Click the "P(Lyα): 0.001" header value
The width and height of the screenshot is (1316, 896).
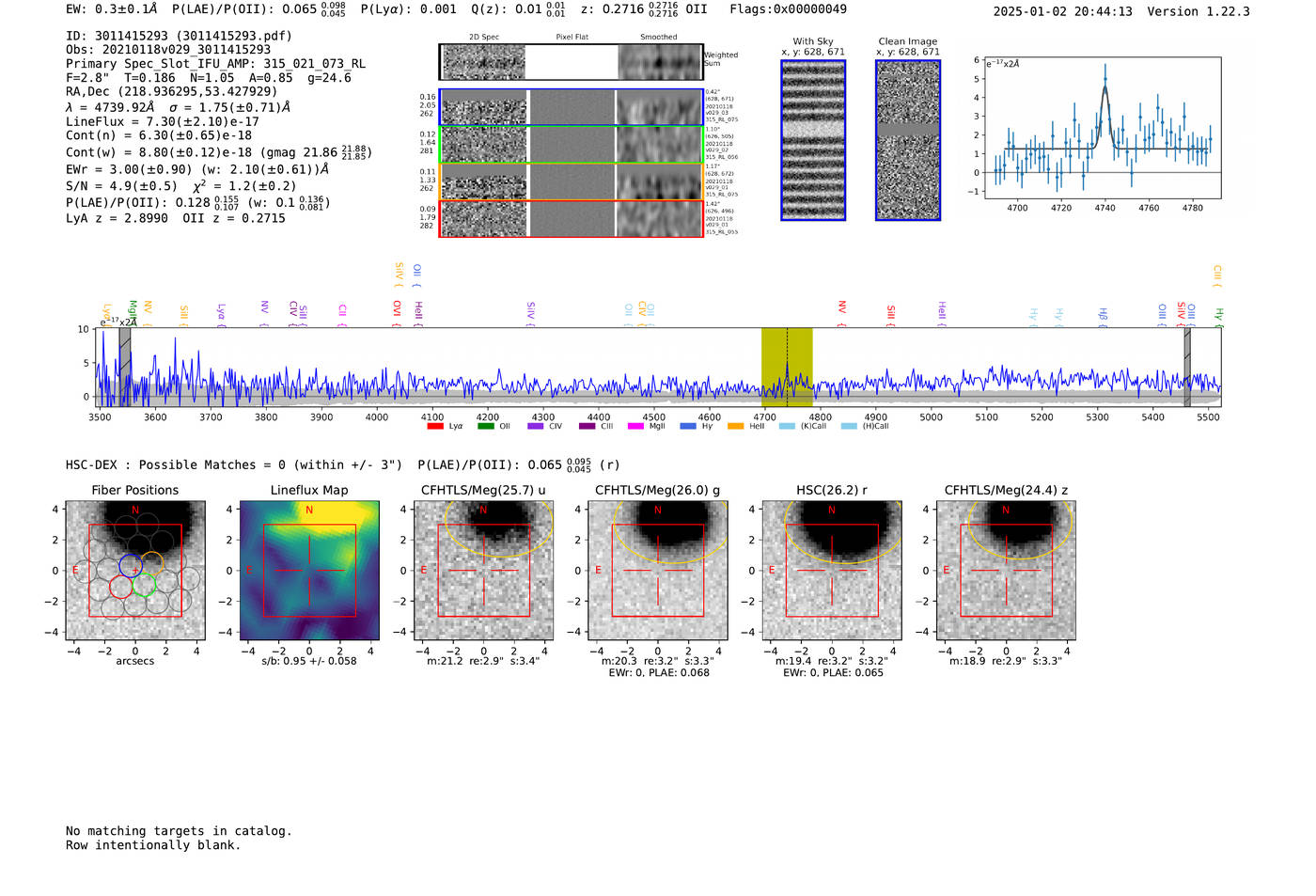[x=409, y=9]
